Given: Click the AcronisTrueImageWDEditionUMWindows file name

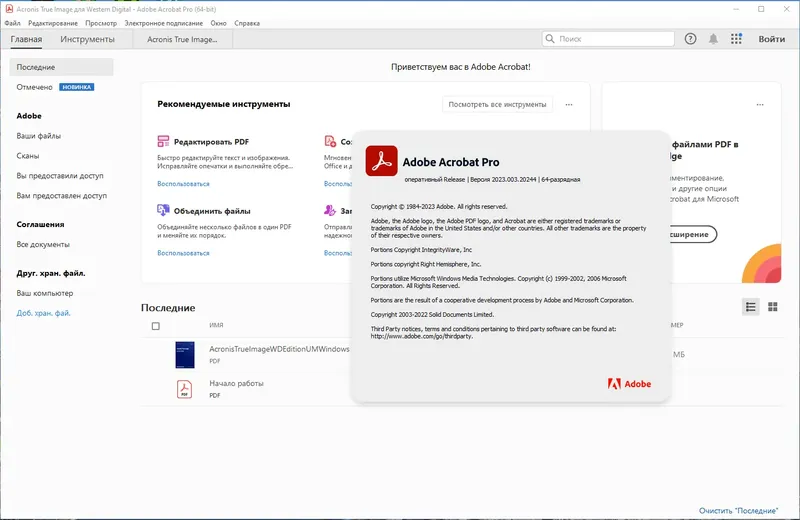Looking at the screenshot, I should (279, 349).
